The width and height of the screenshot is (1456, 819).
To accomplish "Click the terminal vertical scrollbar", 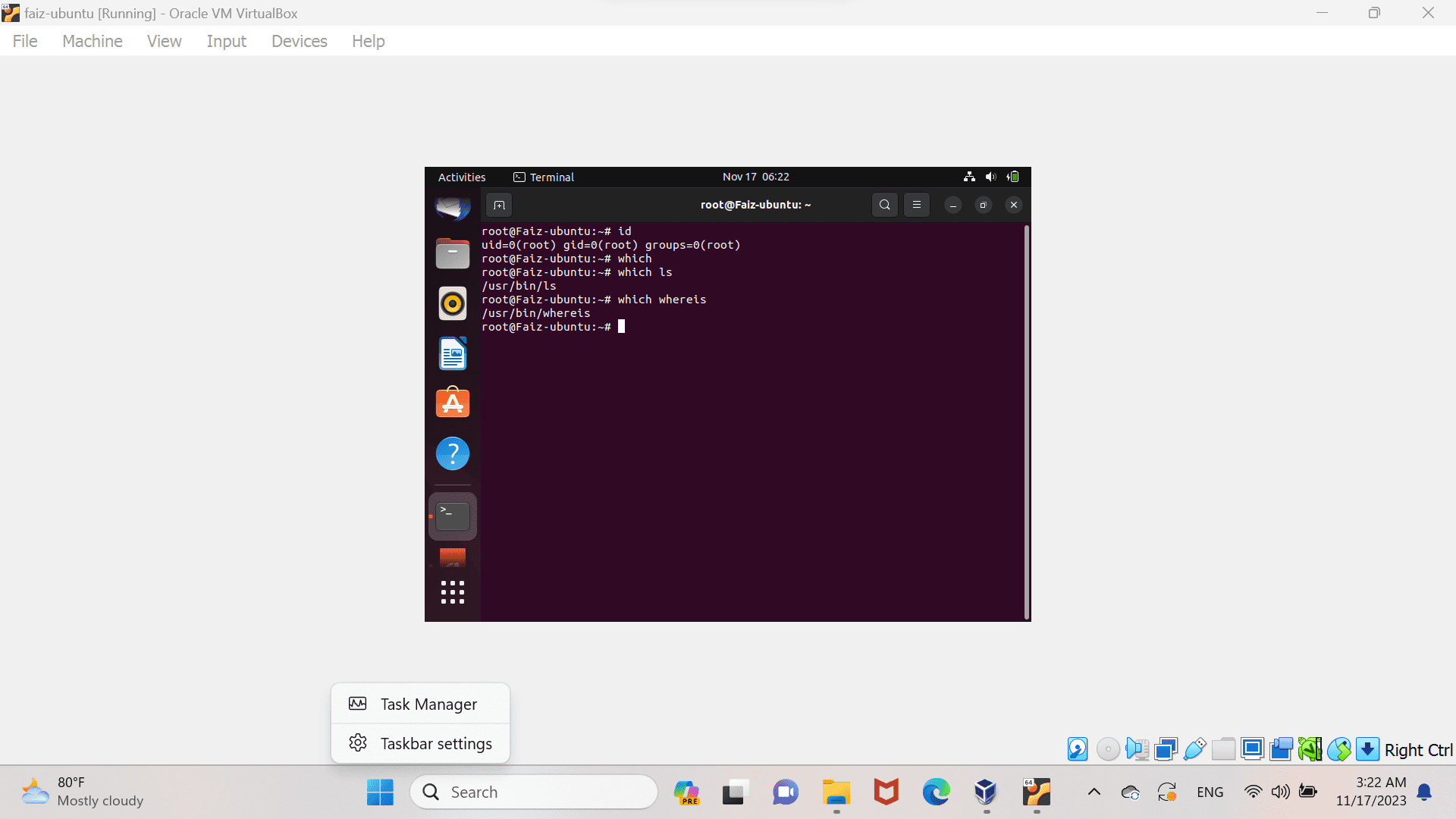I will 1027,422.
